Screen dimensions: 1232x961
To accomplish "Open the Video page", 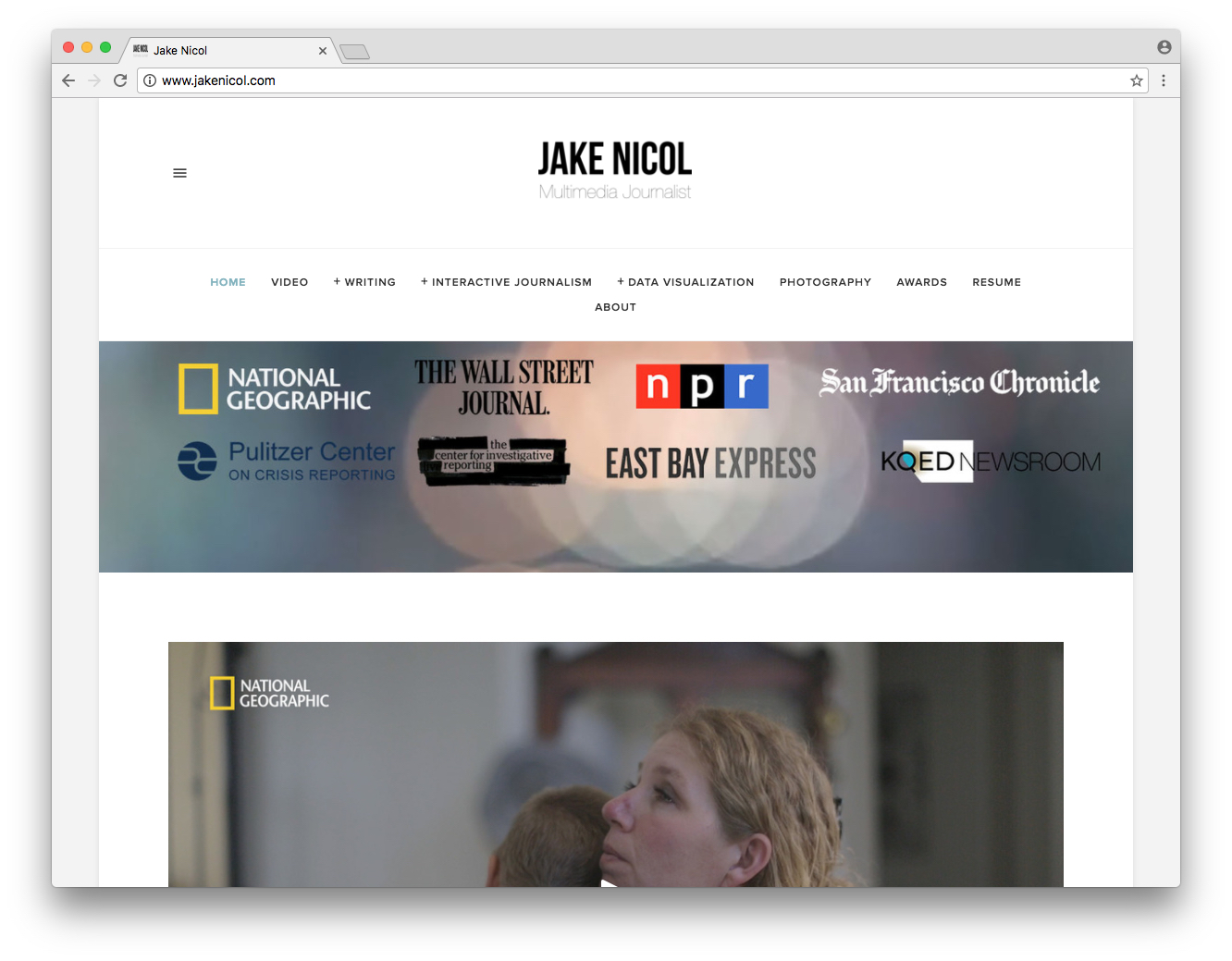I will coord(290,282).
